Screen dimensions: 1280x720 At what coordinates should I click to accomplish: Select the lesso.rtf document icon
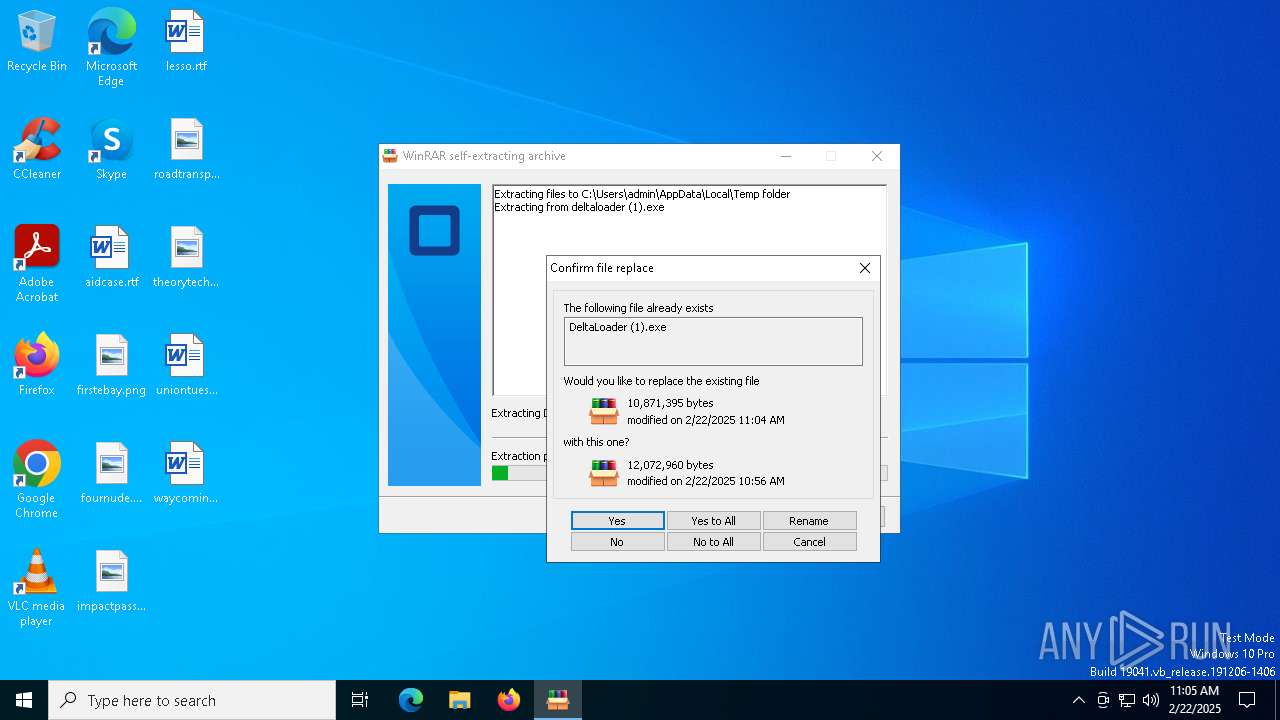(186, 42)
